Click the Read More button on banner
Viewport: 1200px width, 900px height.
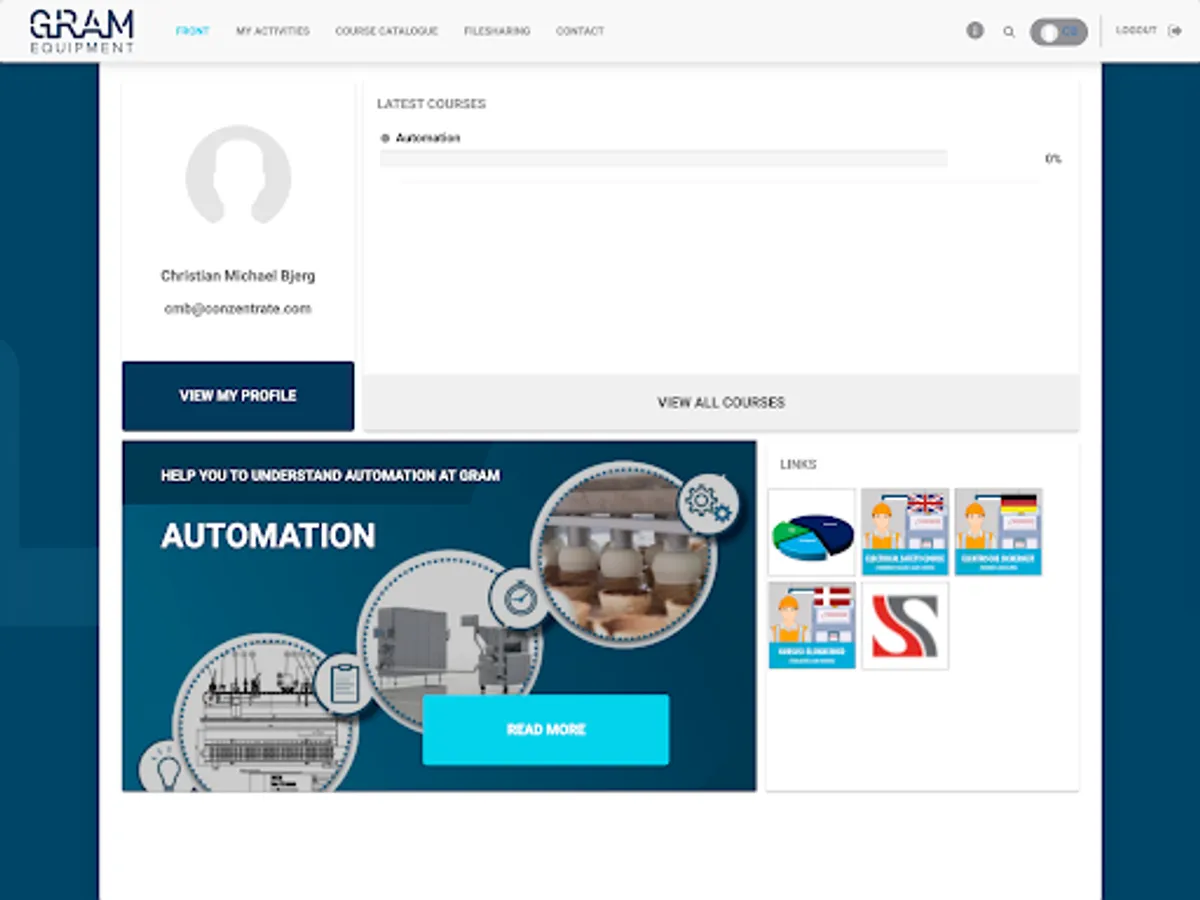pyautogui.click(x=546, y=730)
